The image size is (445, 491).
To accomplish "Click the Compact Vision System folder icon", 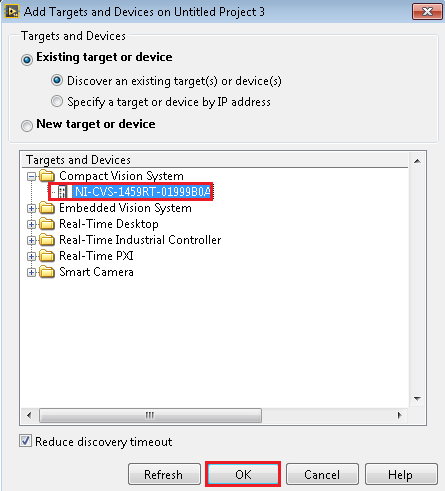I will pos(47,176).
